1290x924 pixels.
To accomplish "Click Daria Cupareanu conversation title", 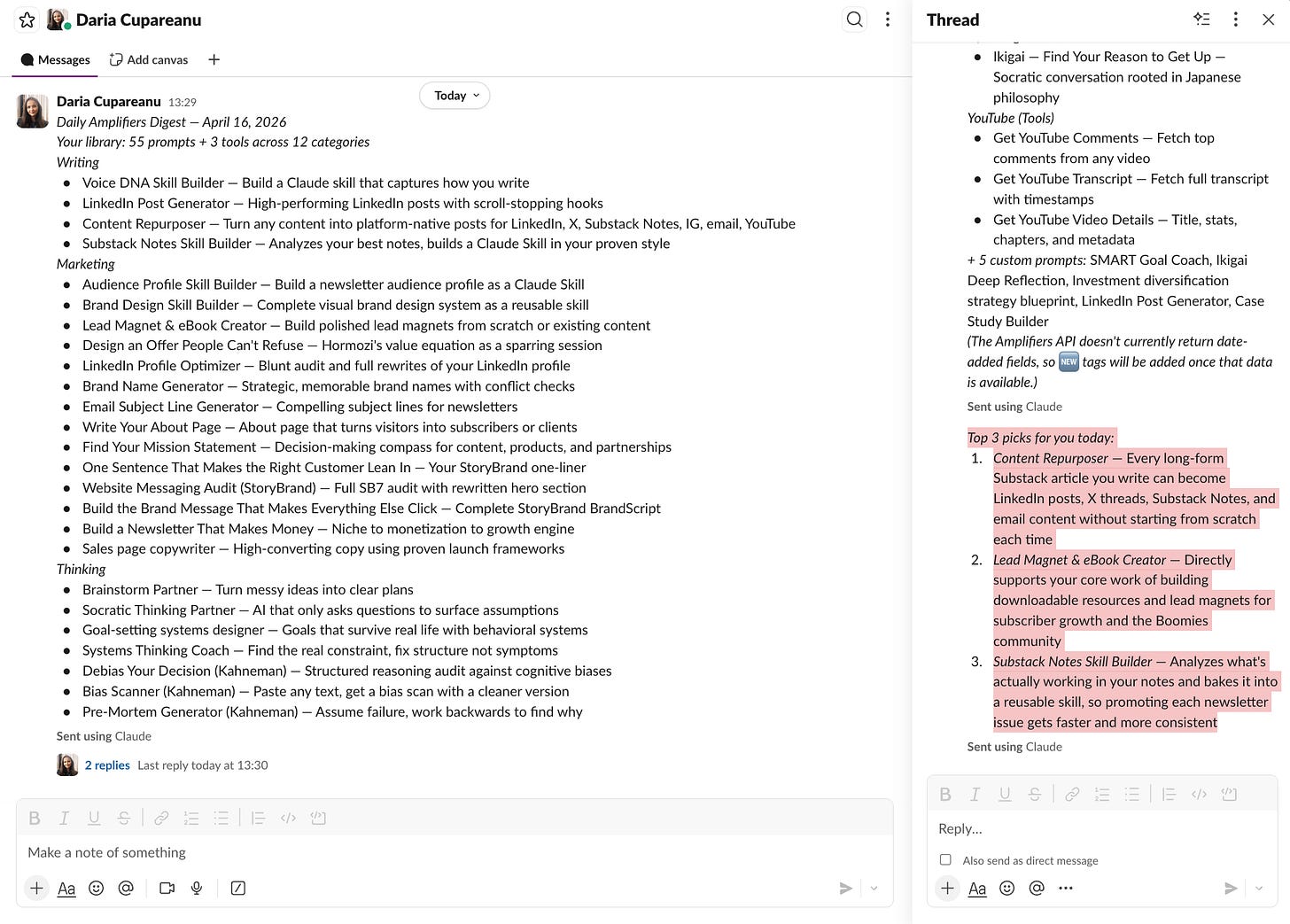I will 138,19.
